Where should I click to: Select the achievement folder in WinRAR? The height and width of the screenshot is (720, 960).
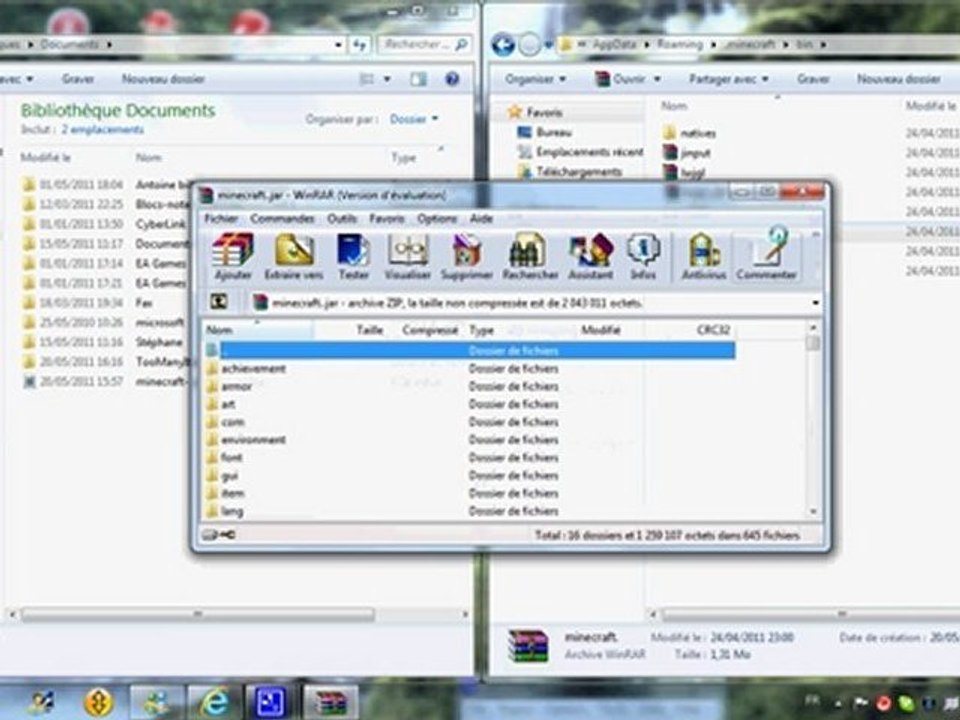[253, 369]
